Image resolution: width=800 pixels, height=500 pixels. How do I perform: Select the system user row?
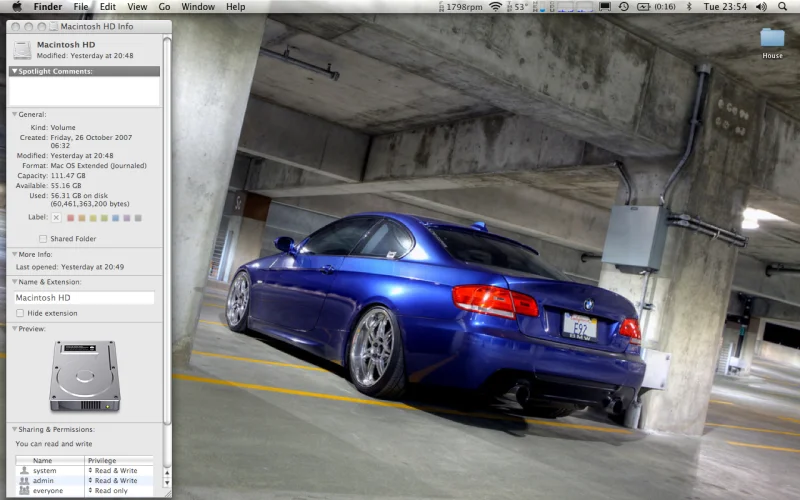click(x=84, y=470)
